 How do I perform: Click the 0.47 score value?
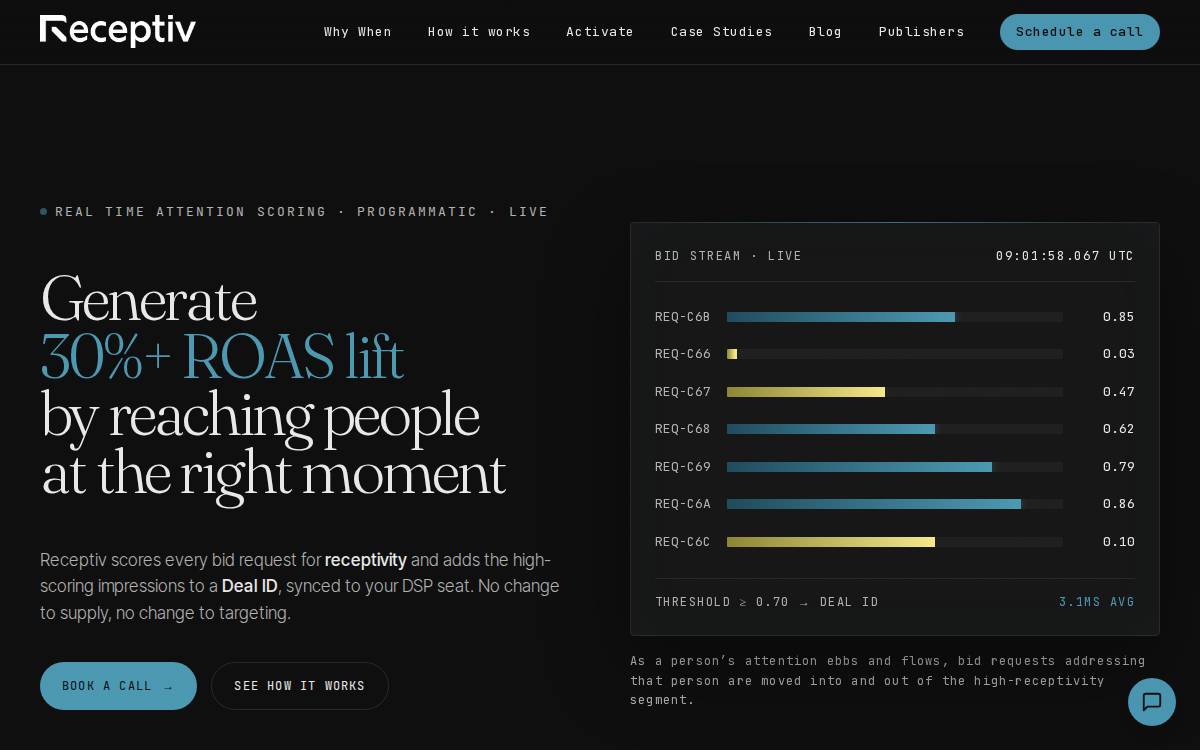click(1119, 392)
